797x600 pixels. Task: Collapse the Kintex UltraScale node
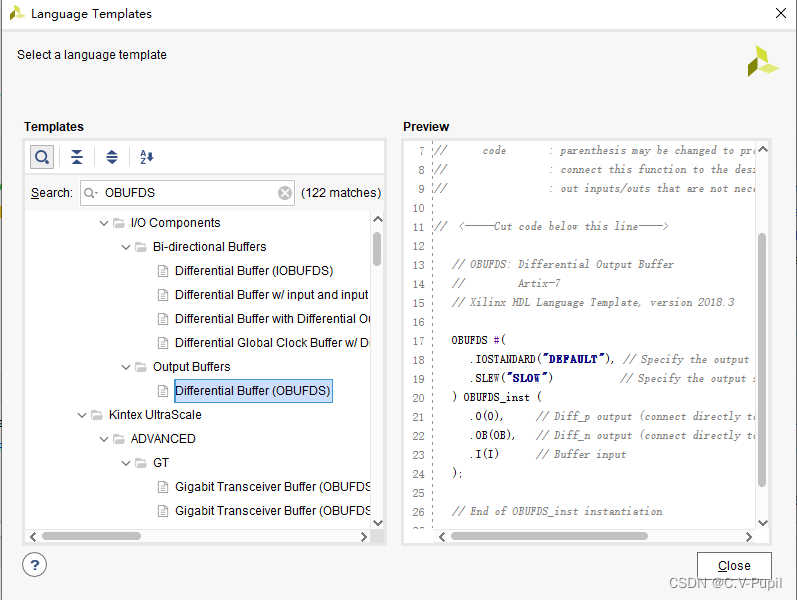[x=82, y=415]
